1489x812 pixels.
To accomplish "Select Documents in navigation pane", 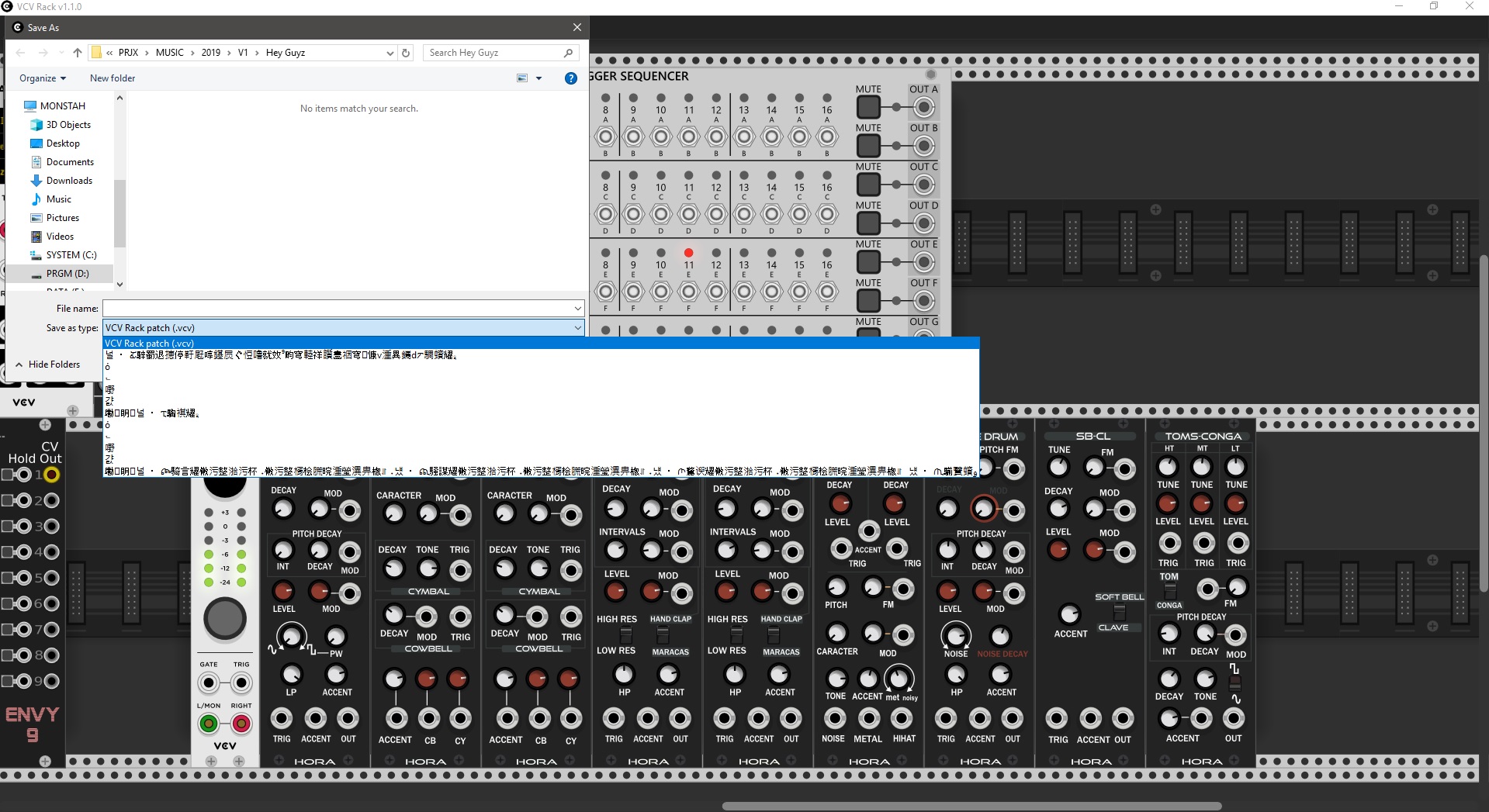I will click(70, 162).
